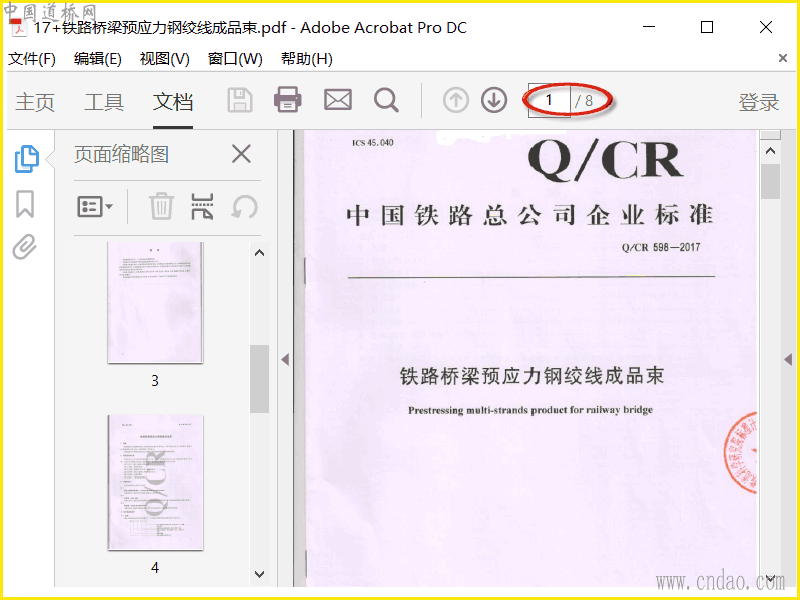
Task: Click the thumbnail panel scrollbar thumb
Action: (x=259, y=379)
